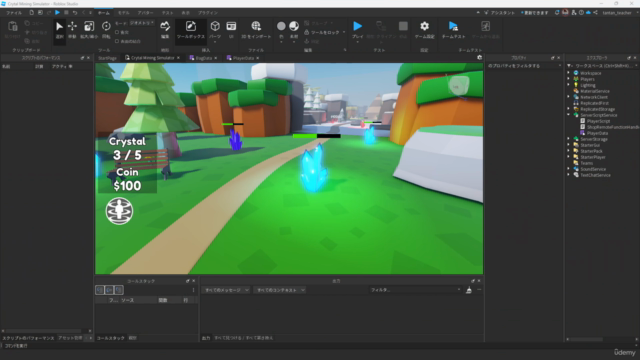Click tantan_teacher account name
This screenshot has width=640, height=360.
[617, 13]
